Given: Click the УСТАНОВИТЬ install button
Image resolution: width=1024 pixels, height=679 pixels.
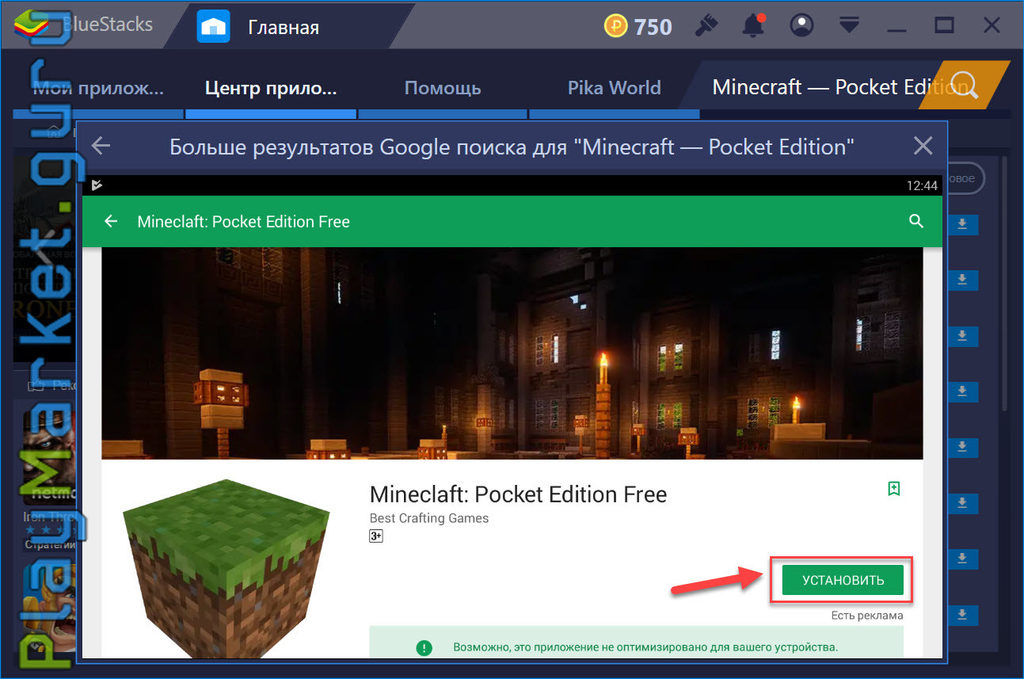Looking at the screenshot, I should click(x=842, y=580).
